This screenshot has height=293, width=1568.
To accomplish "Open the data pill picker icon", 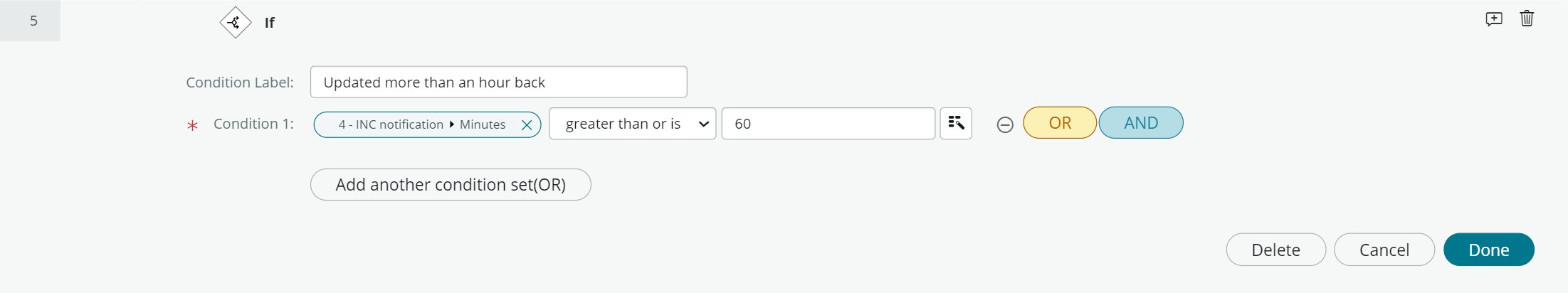I will coord(956,124).
